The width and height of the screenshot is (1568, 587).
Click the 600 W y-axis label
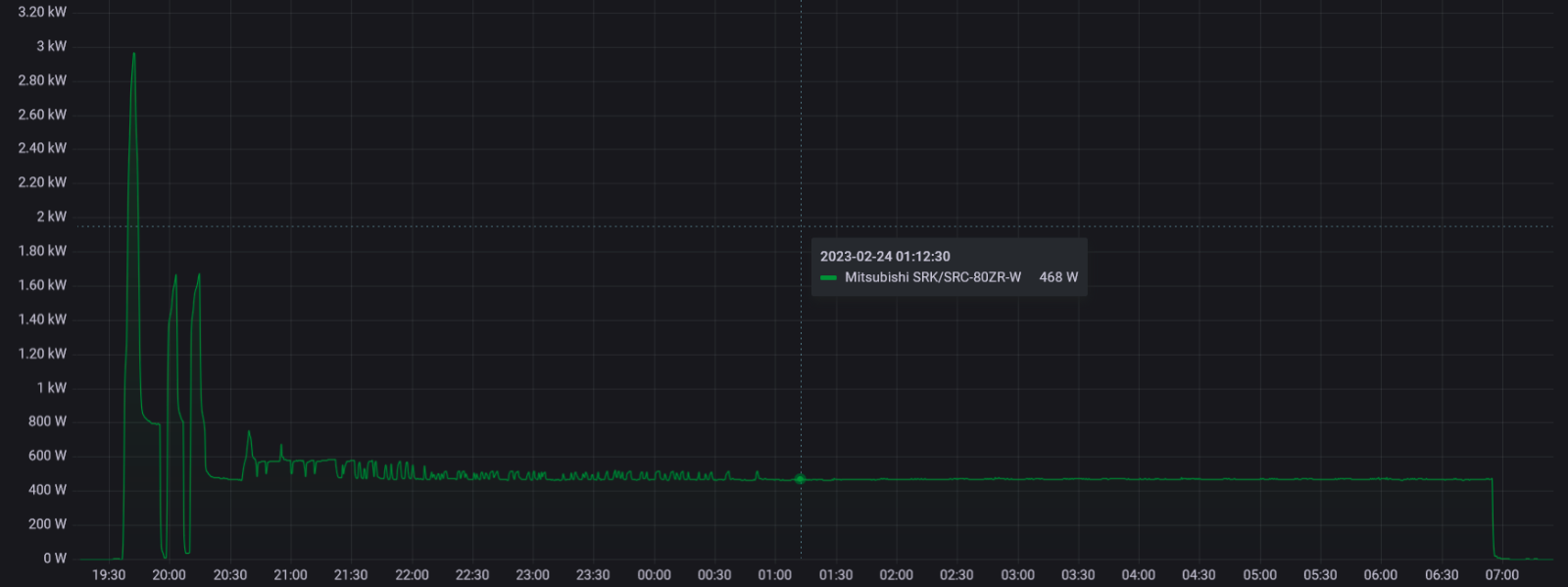click(48, 456)
